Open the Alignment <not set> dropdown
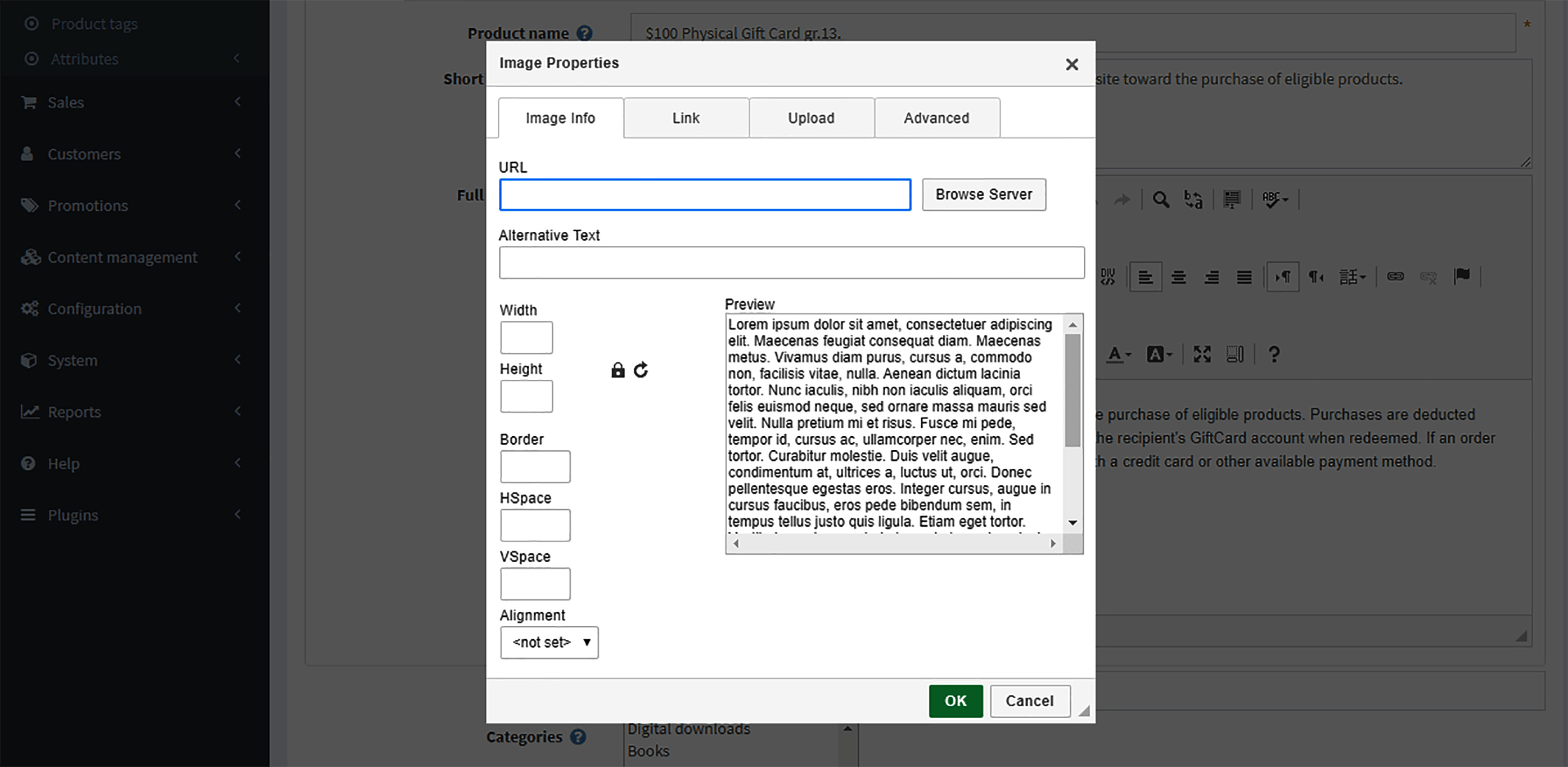 click(549, 643)
